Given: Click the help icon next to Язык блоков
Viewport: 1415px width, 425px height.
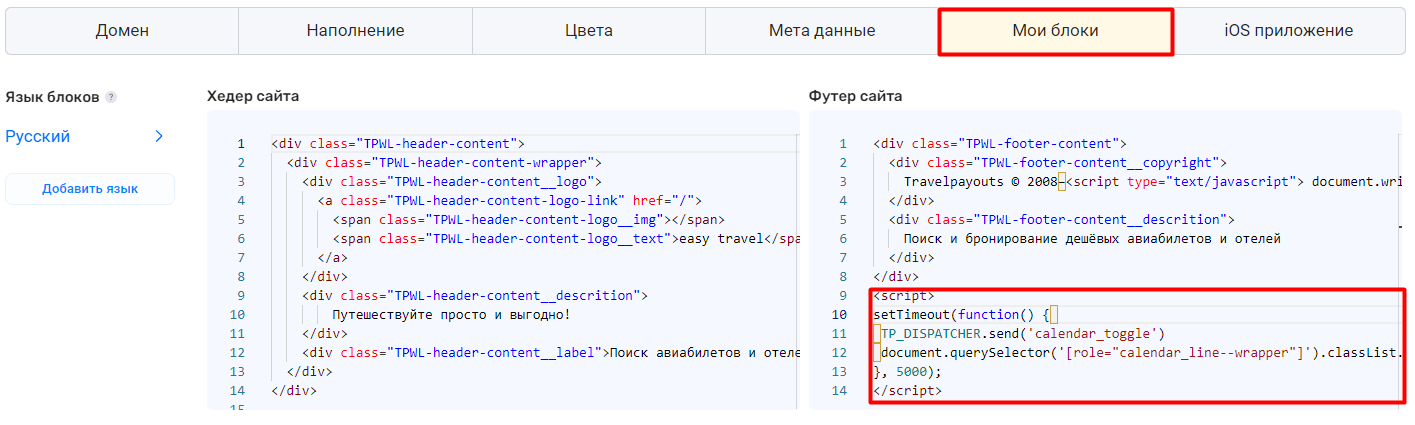Looking at the screenshot, I should click(111, 98).
